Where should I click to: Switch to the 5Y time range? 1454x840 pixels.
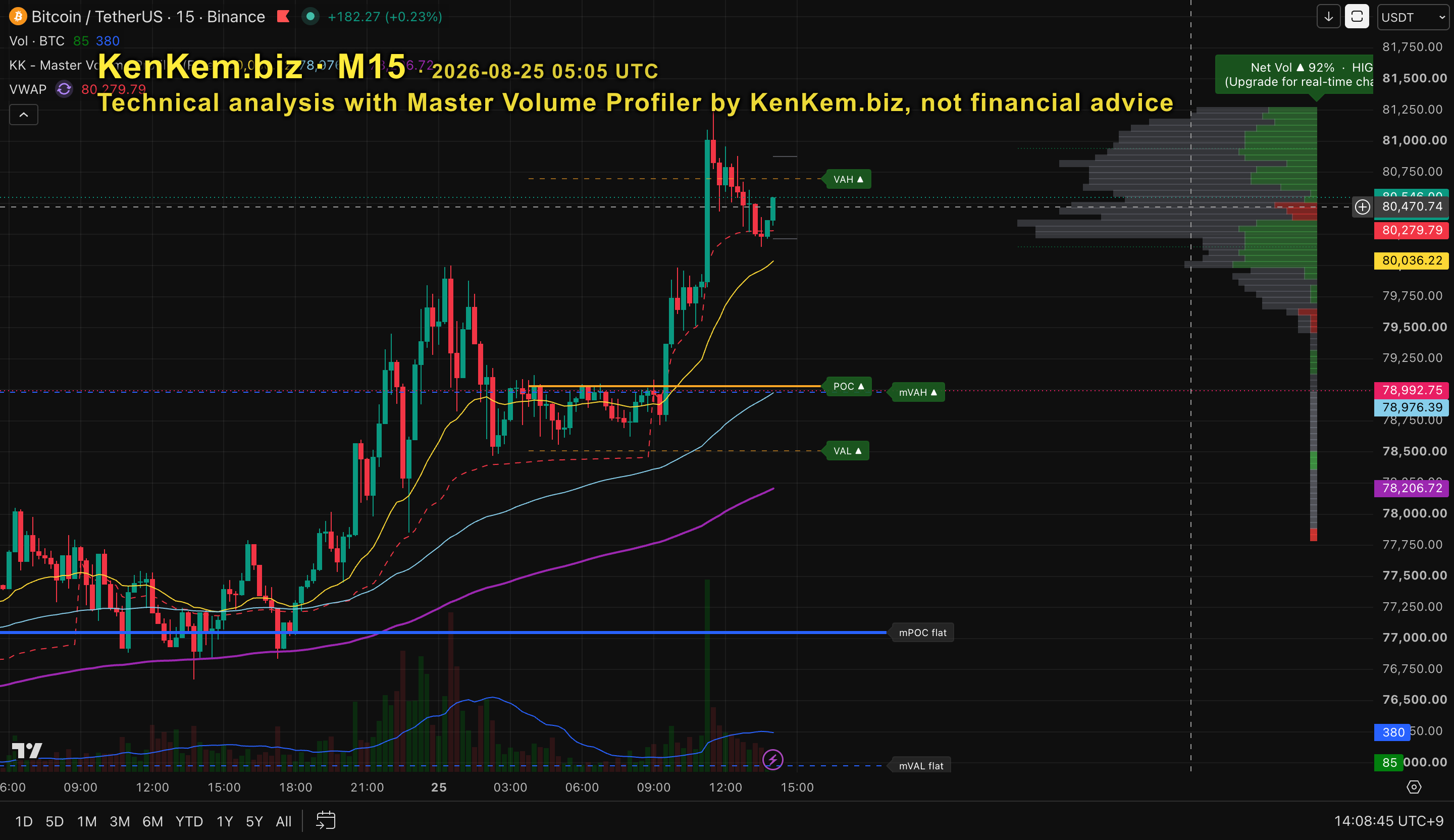(254, 821)
